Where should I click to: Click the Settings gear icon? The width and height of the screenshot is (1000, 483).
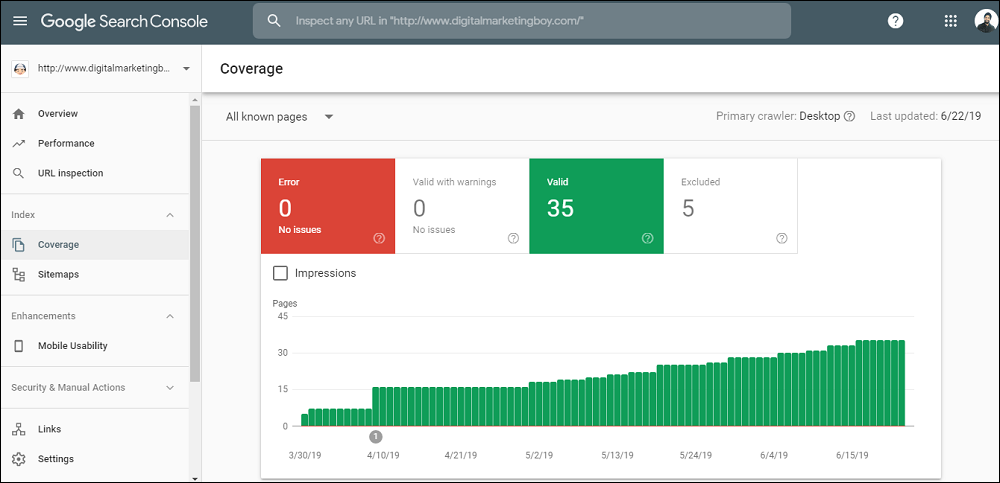[x=18, y=459]
